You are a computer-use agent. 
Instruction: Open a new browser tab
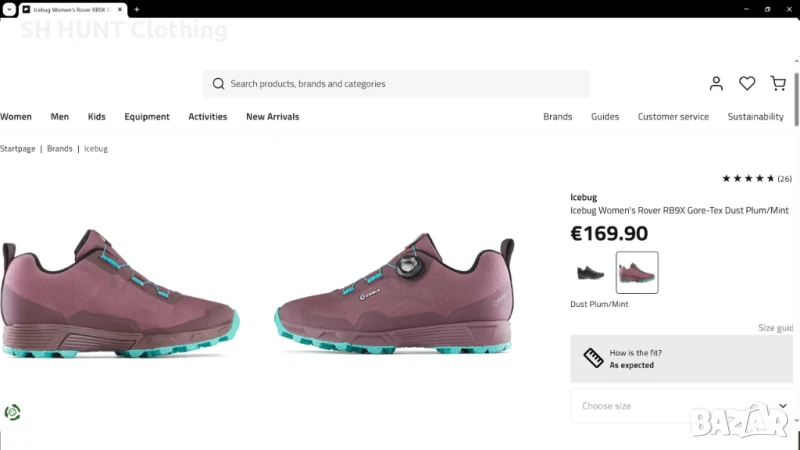pos(137,9)
